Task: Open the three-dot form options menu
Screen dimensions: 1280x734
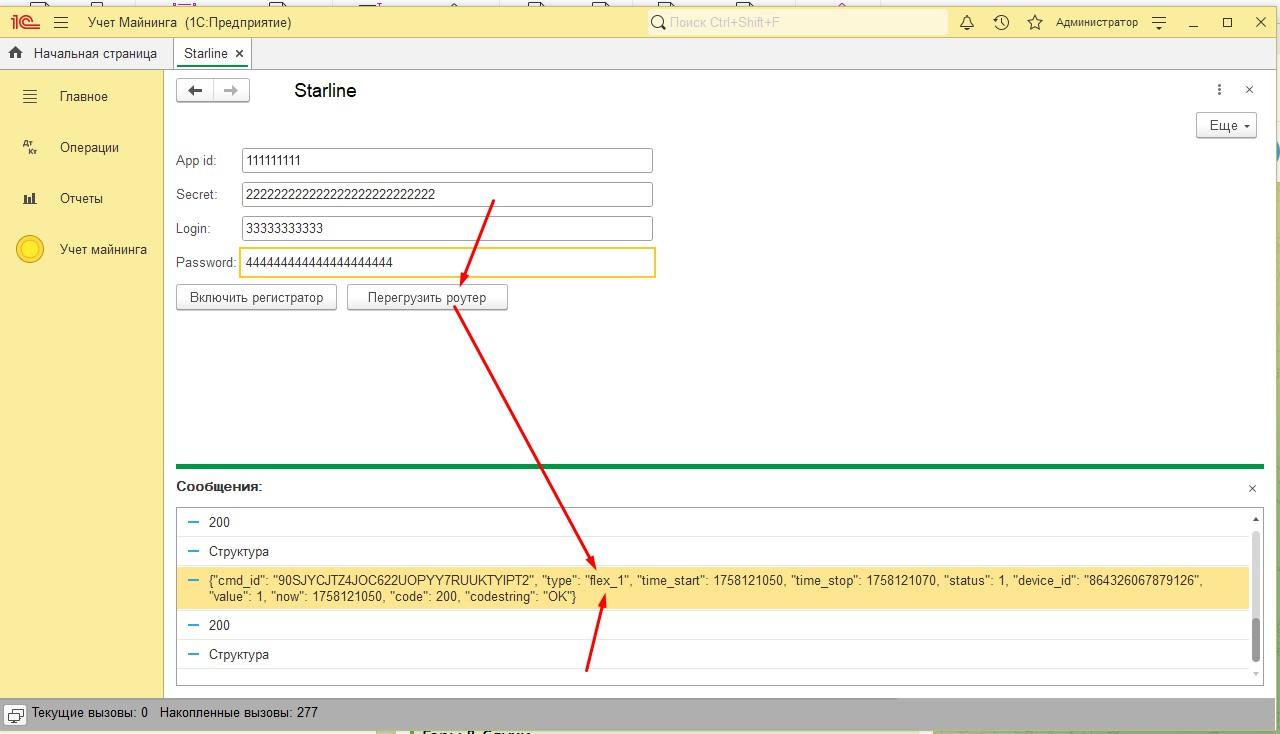Action: [x=1219, y=90]
